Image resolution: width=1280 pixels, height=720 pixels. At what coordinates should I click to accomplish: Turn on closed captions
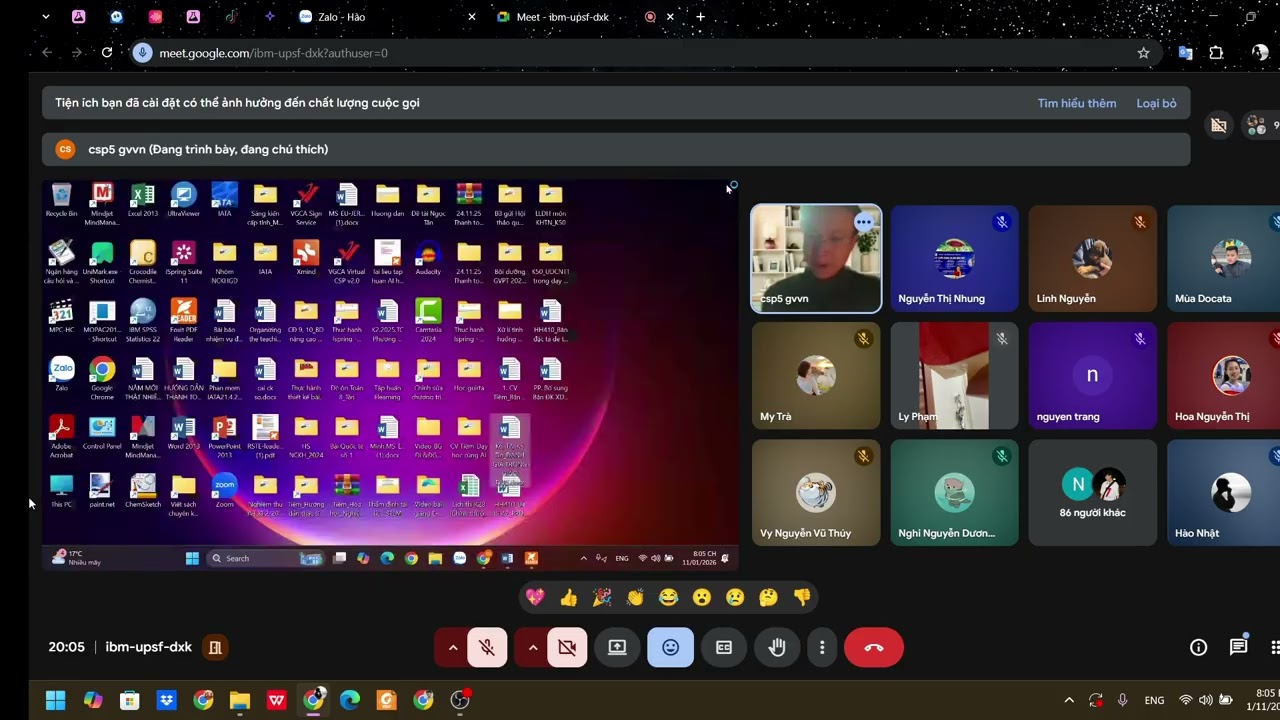tap(724, 647)
